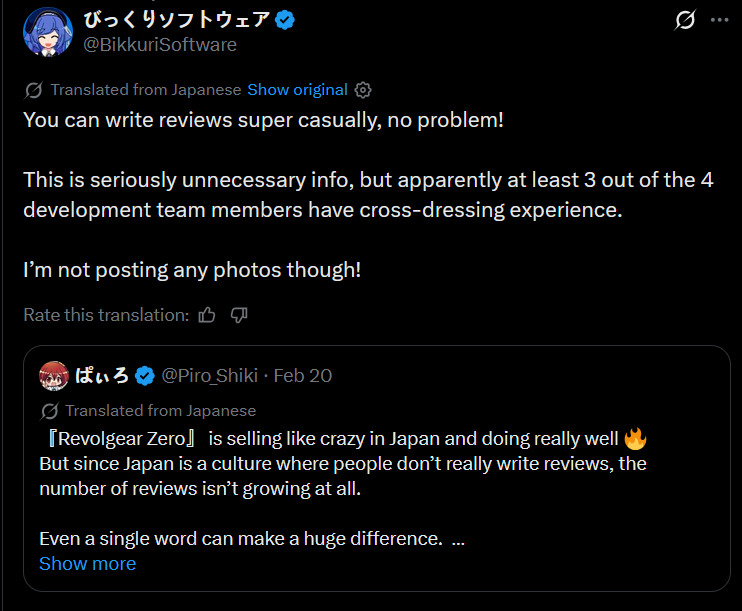Open Grok actions icon at top right

685,21
